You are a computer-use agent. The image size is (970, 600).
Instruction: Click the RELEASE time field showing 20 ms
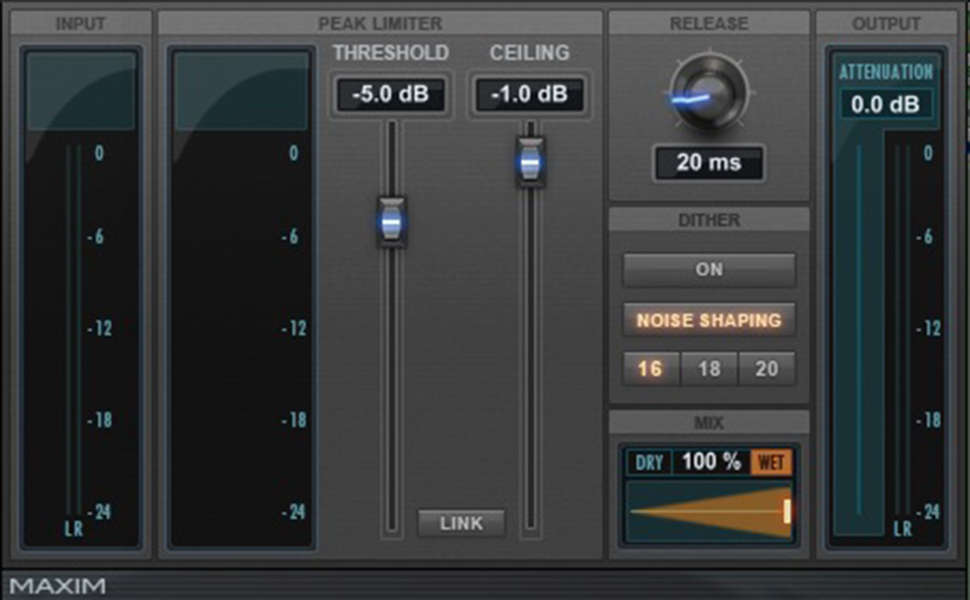[708, 163]
